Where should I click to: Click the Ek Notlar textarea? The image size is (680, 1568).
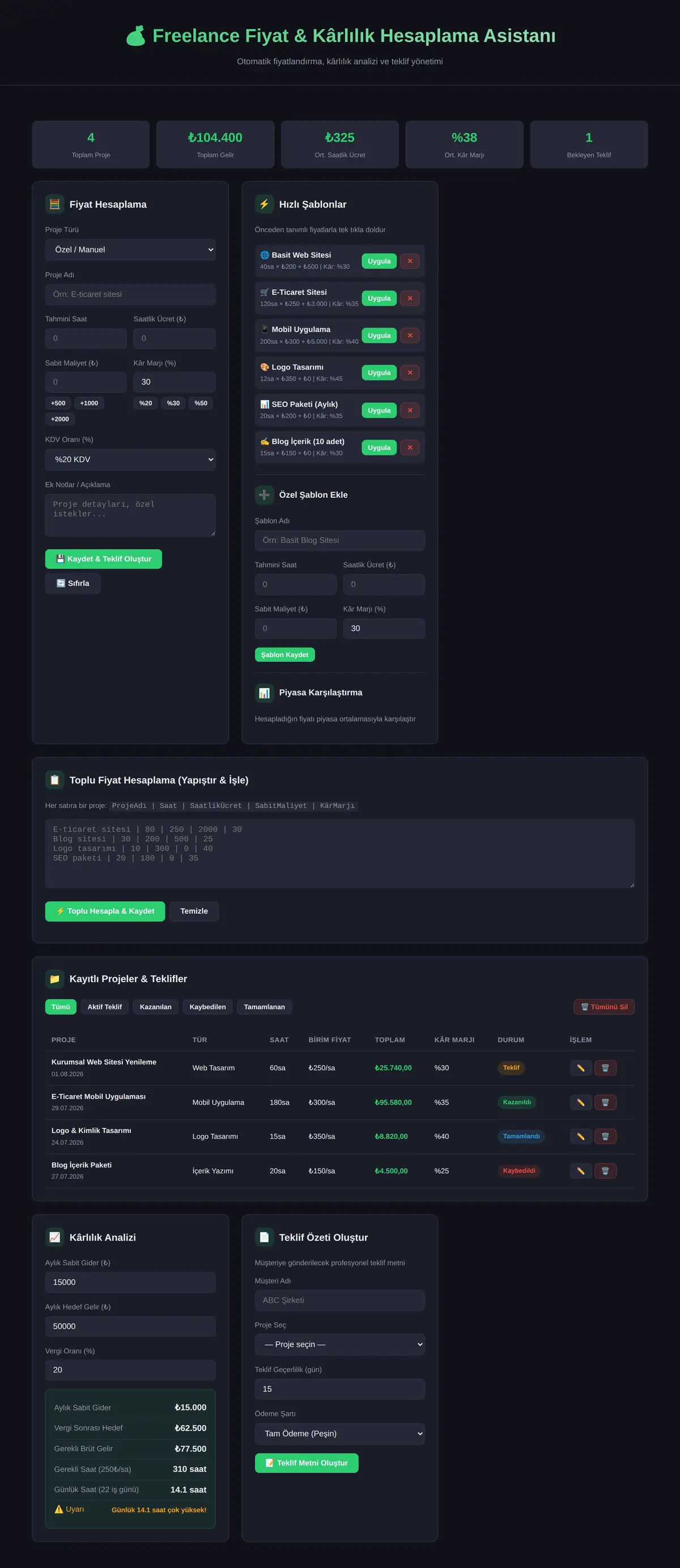[x=130, y=515]
